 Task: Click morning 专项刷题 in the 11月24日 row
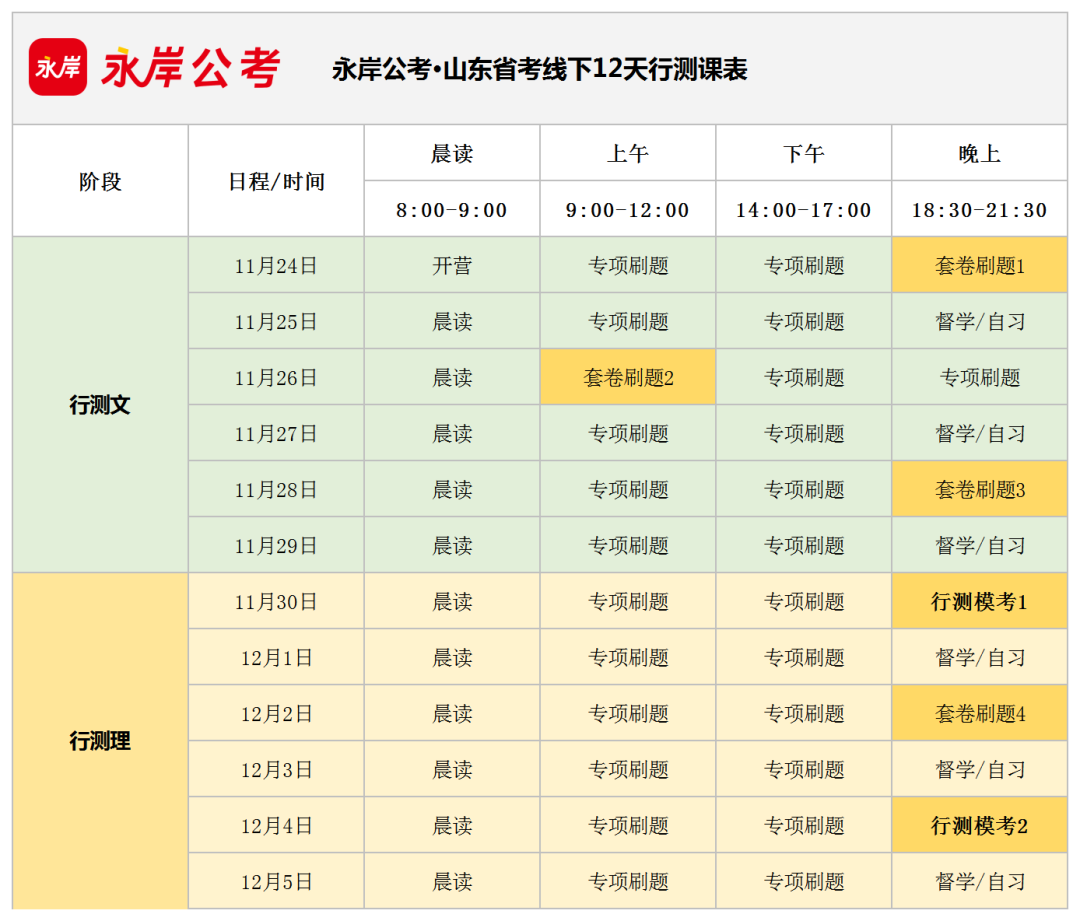[x=627, y=265]
